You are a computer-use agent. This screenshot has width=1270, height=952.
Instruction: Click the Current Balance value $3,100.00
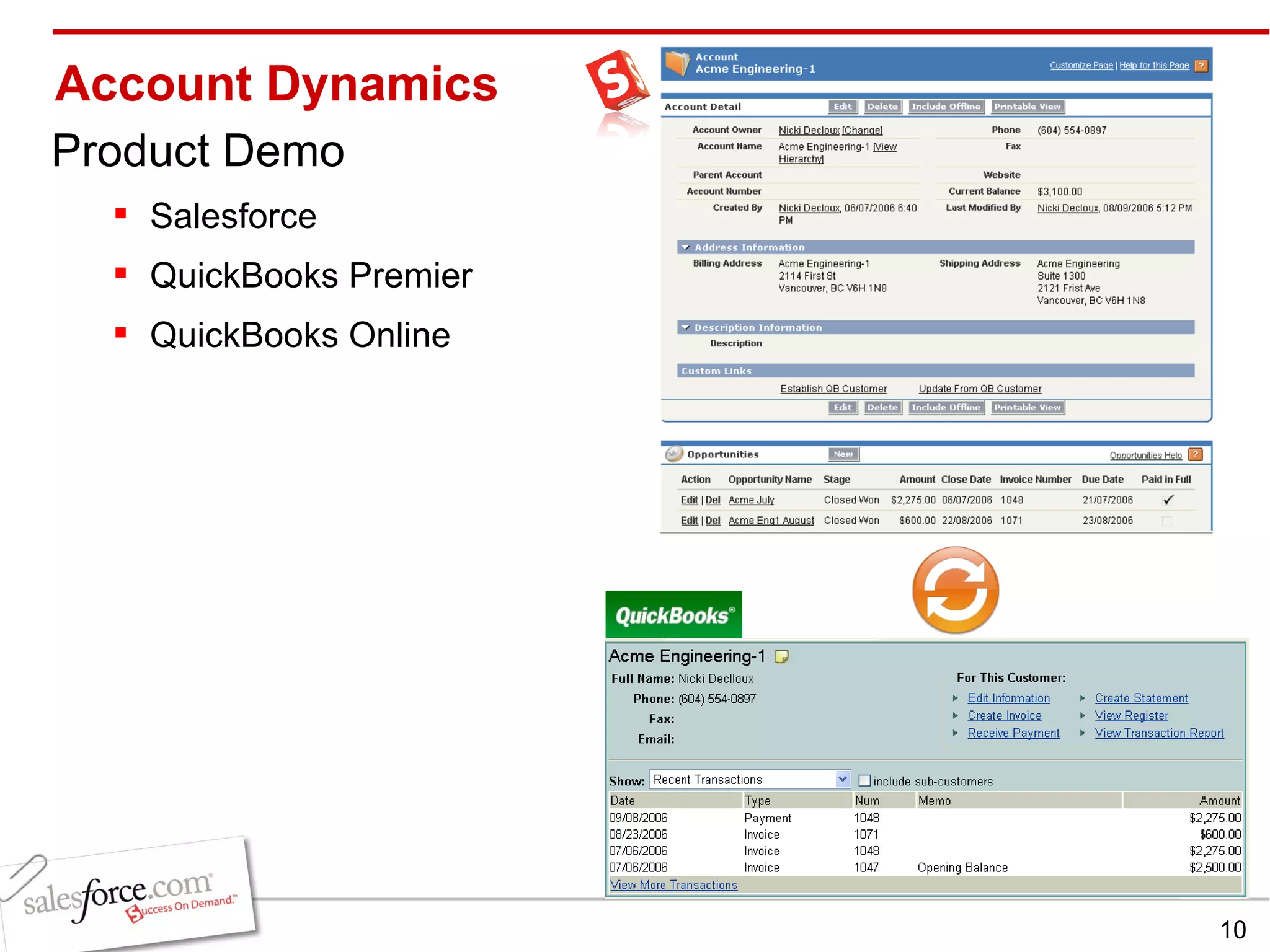(x=1060, y=192)
